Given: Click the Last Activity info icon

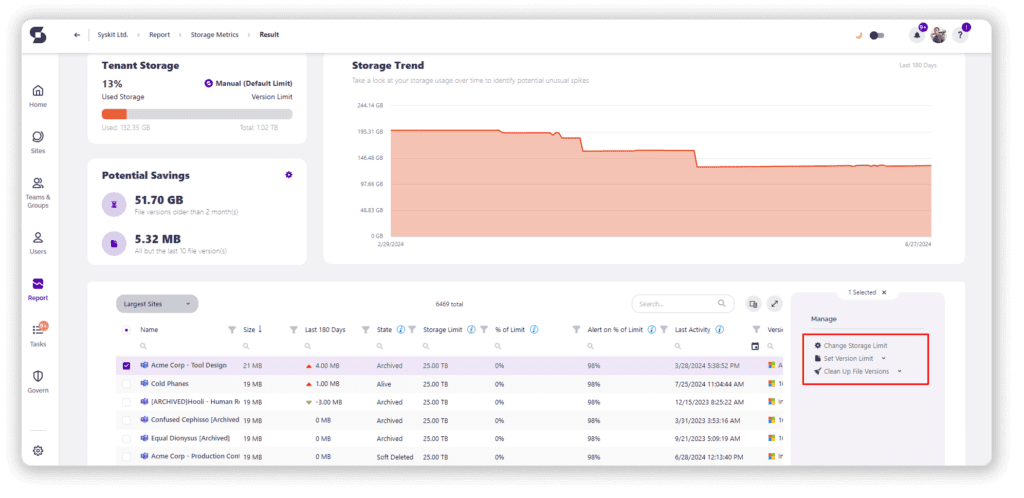Looking at the screenshot, I should pyautogui.click(x=719, y=330).
